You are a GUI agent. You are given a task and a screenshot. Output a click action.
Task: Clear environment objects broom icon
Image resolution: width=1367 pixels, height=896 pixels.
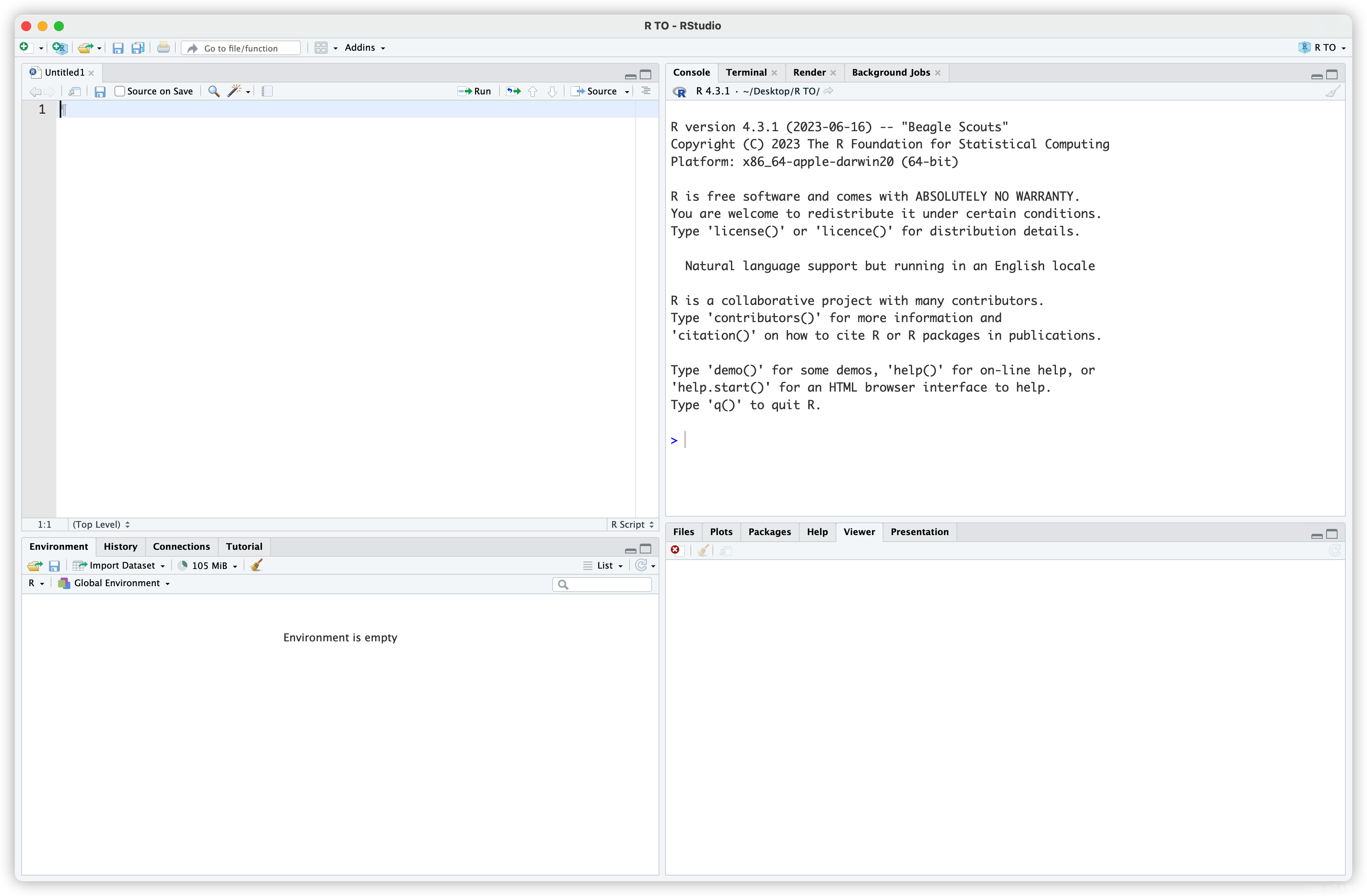click(256, 565)
